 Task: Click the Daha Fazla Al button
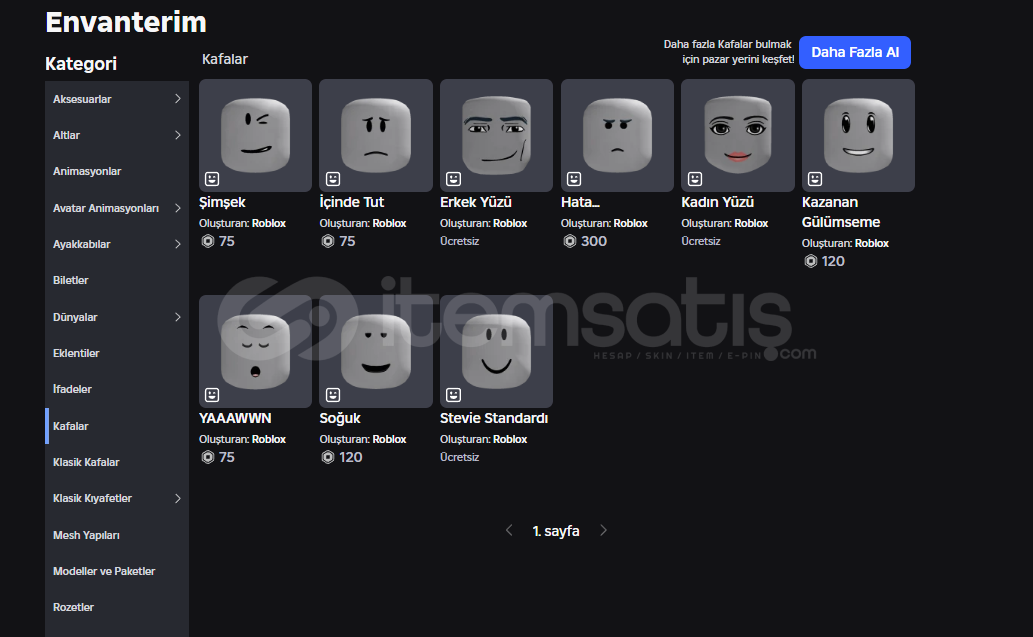[x=855, y=53]
